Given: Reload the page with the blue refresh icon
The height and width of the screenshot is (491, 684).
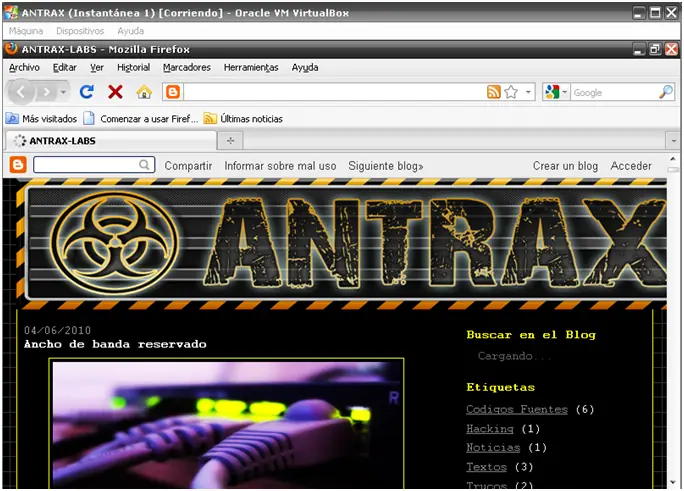Looking at the screenshot, I should click(87, 92).
